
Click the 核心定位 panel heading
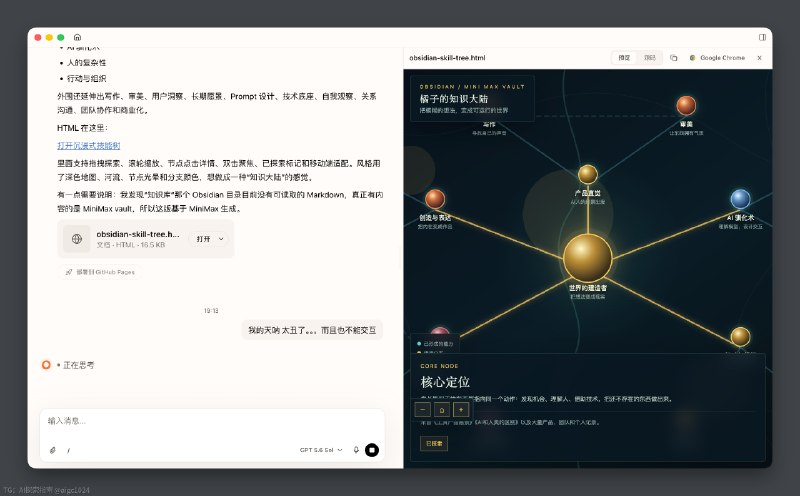tap(445, 382)
